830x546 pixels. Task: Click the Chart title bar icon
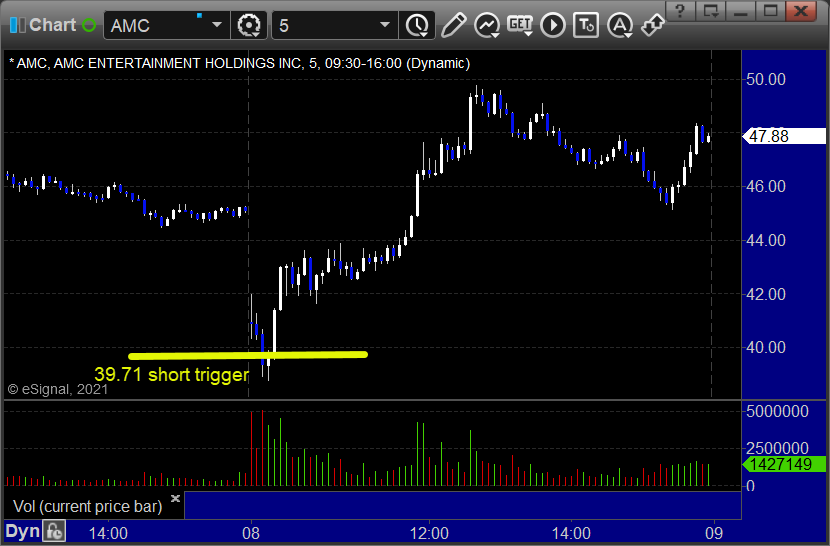tap(17, 25)
